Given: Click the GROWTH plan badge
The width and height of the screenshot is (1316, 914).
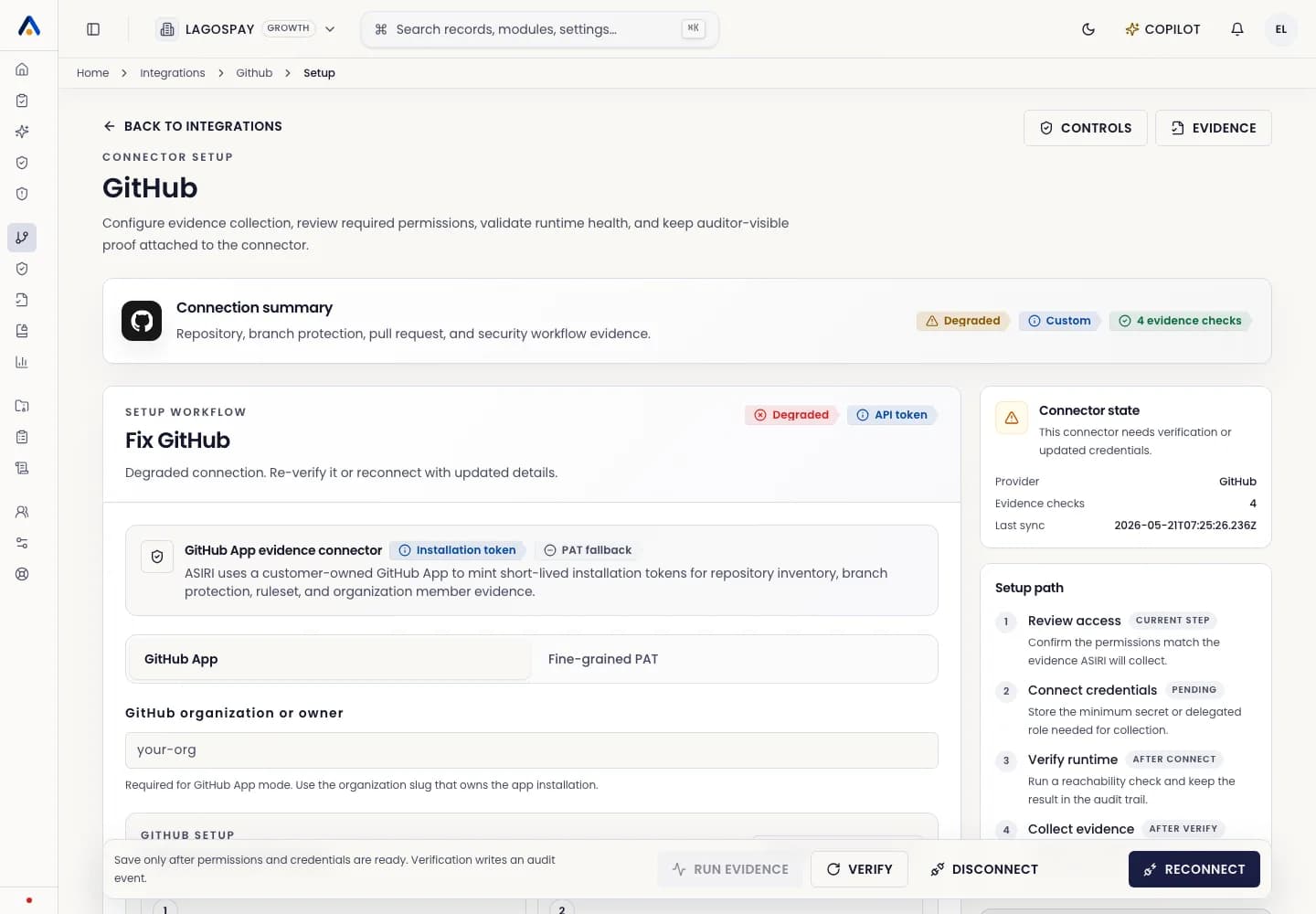Looking at the screenshot, I should pyautogui.click(x=288, y=28).
